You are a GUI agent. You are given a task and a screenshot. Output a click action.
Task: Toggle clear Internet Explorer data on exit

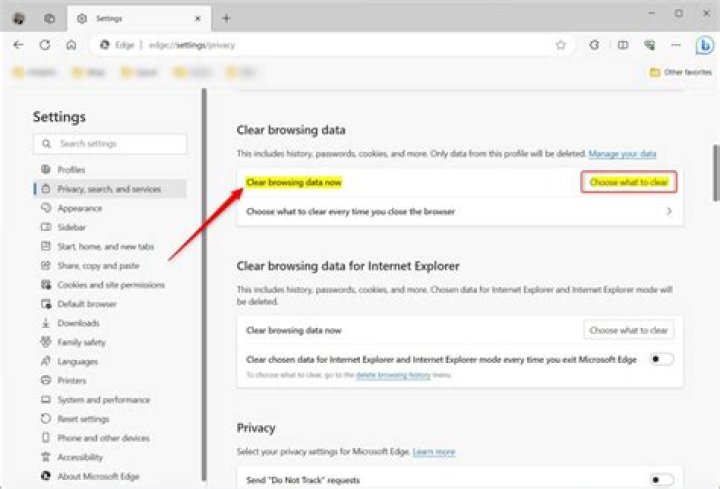(x=662, y=359)
